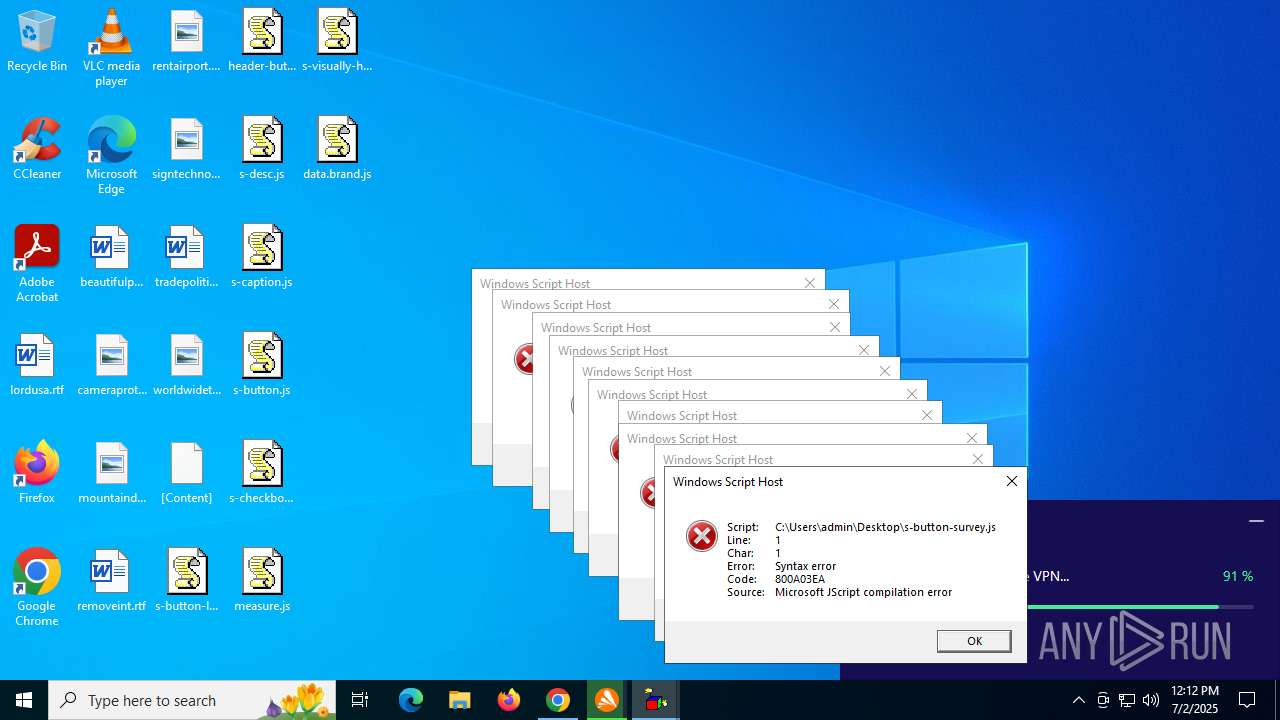1280x720 pixels.
Task: Select the s-button-l... script file icon
Action: (187, 582)
